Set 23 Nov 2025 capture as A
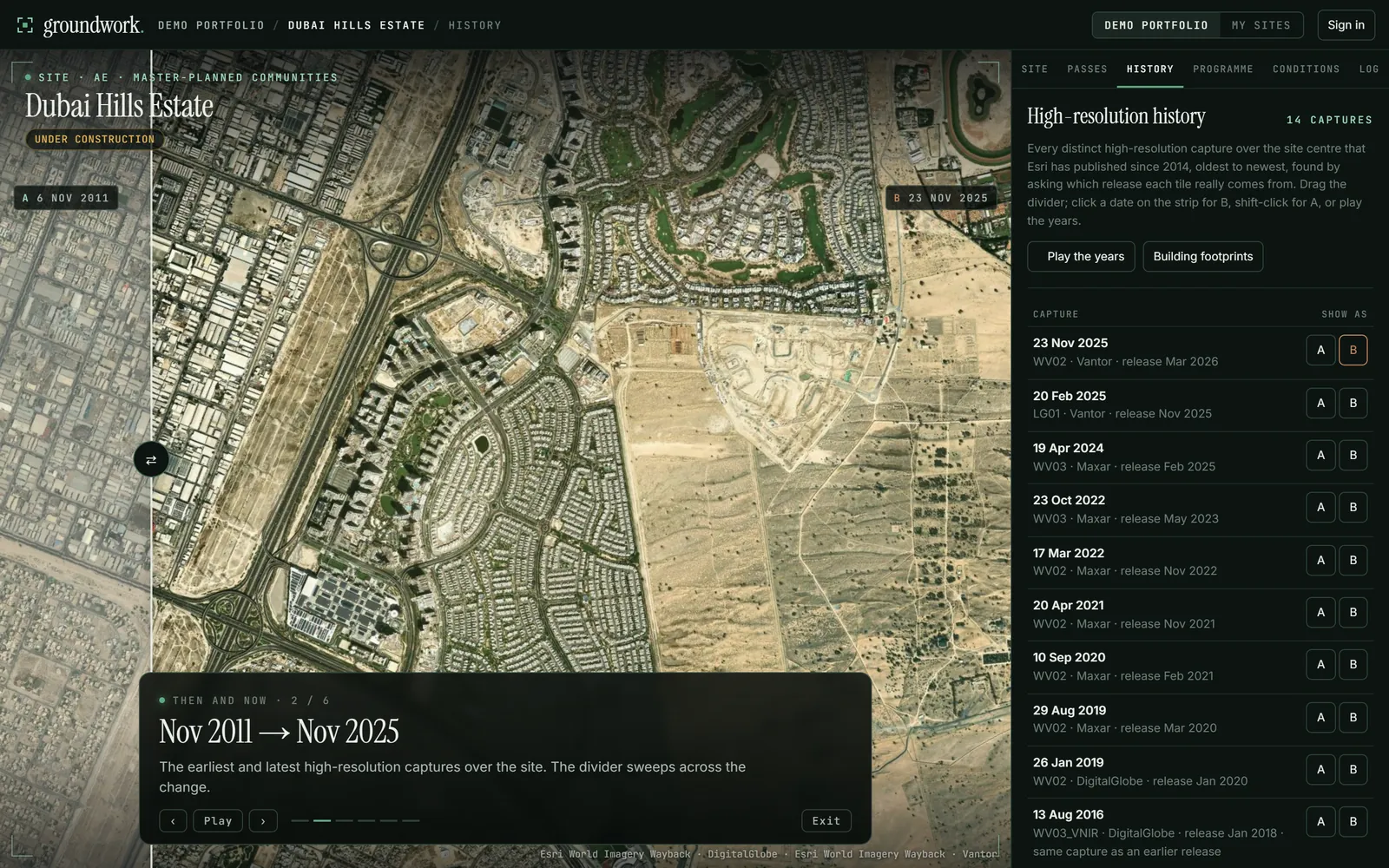 (x=1320, y=351)
